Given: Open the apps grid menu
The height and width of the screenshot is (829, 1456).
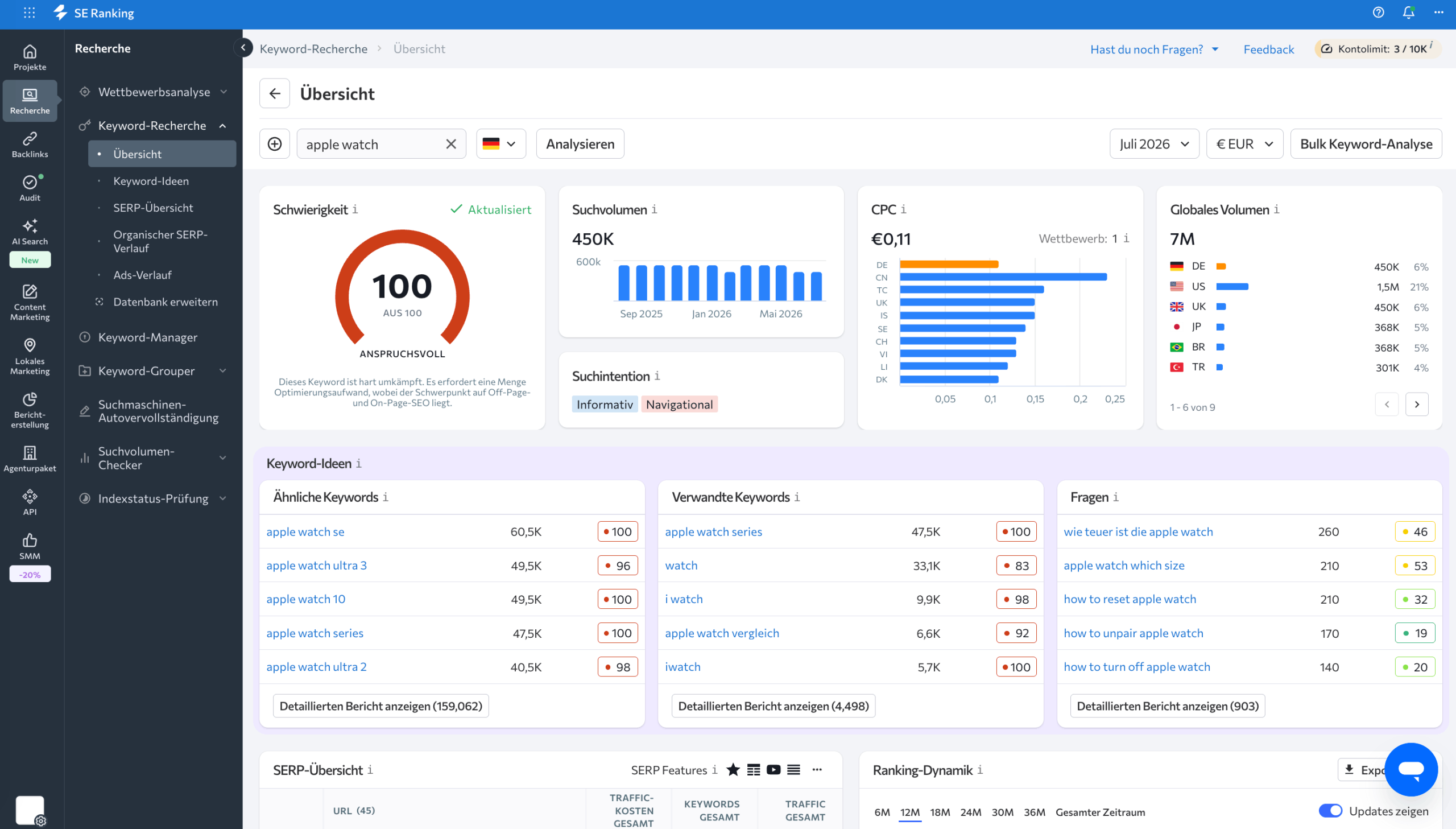Looking at the screenshot, I should pyautogui.click(x=29, y=13).
